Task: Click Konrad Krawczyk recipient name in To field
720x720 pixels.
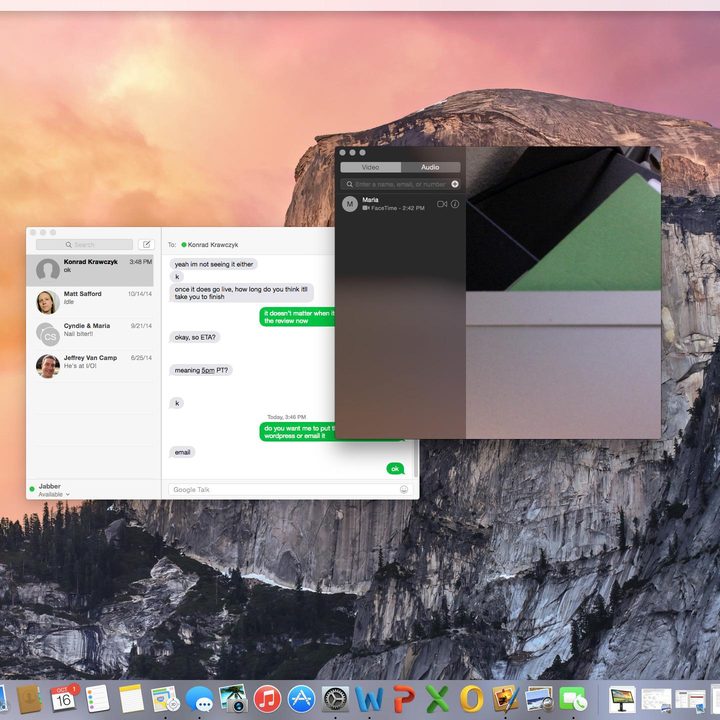Action: click(x=213, y=245)
